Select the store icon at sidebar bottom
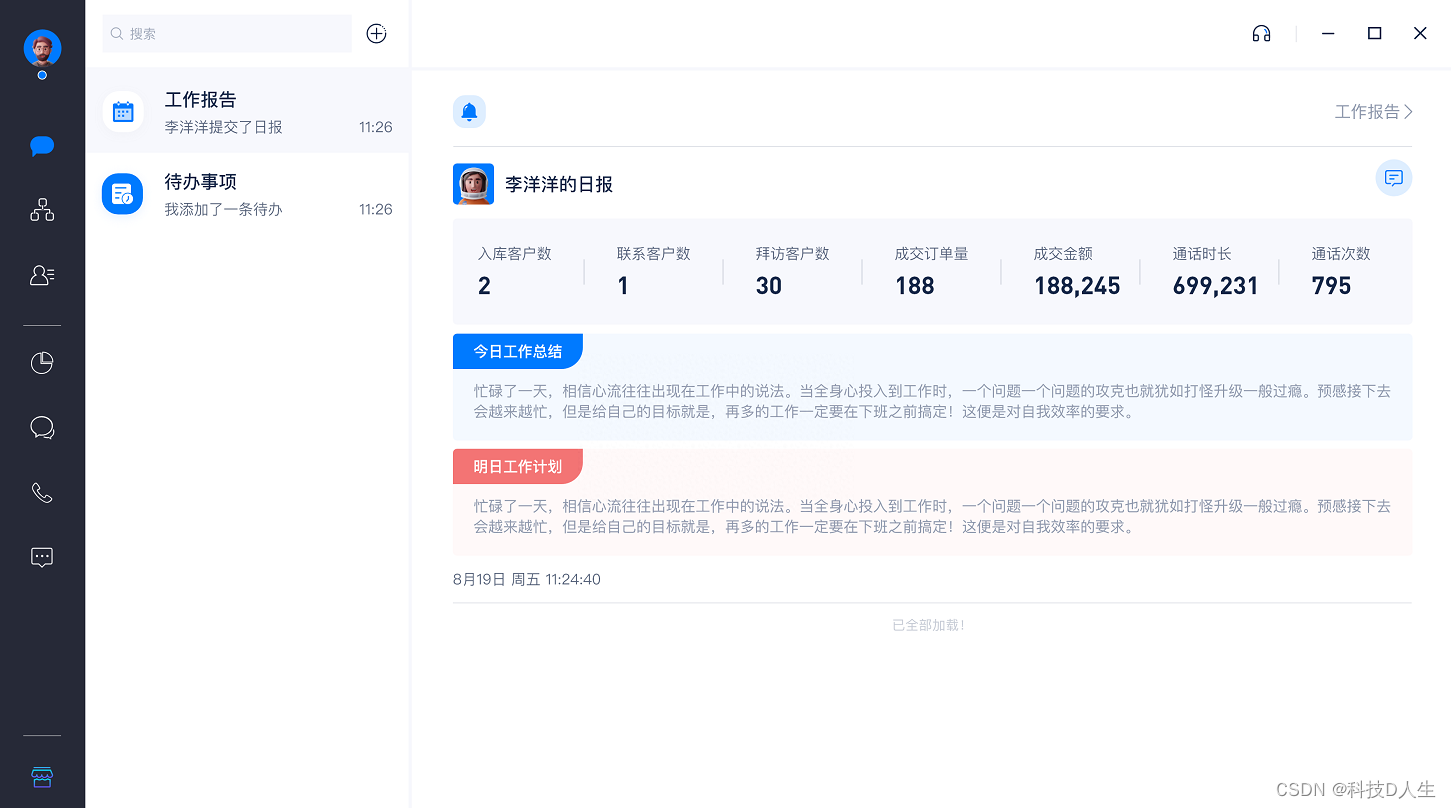Viewport: 1451px width, 808px height. (41, 777)
